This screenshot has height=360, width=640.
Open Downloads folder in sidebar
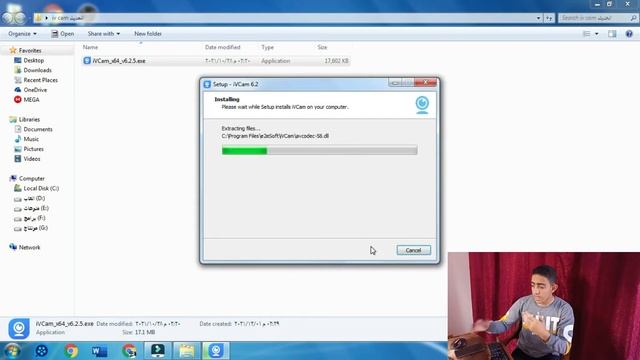click(38, 70)
